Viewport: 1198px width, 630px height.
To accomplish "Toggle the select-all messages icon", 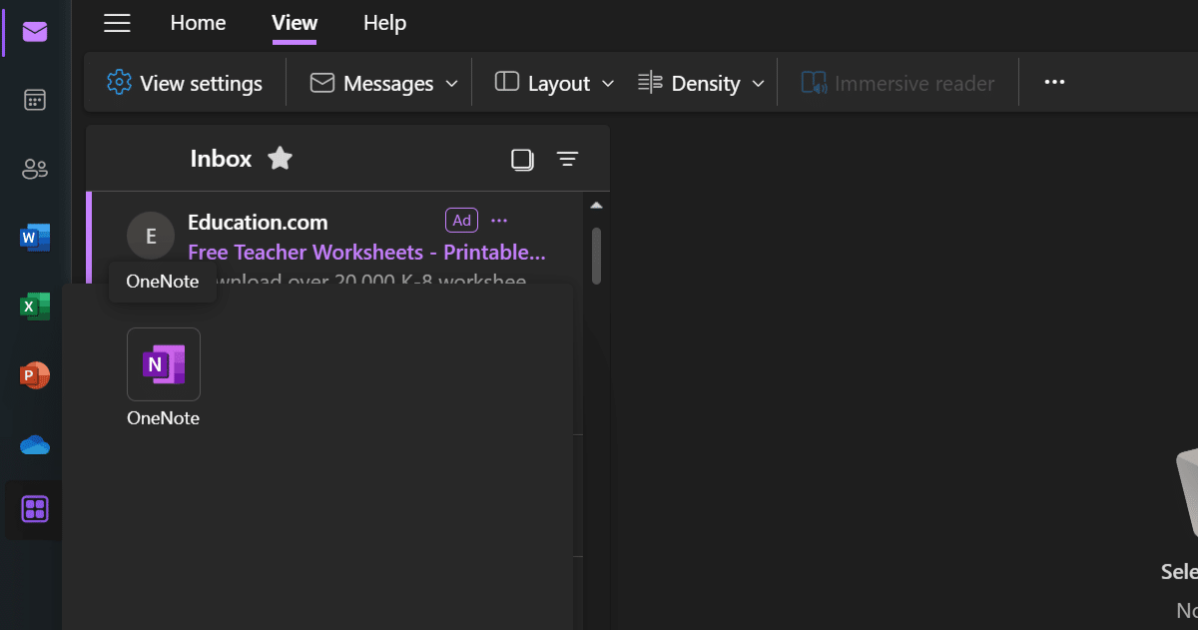I will coord(522,159).
